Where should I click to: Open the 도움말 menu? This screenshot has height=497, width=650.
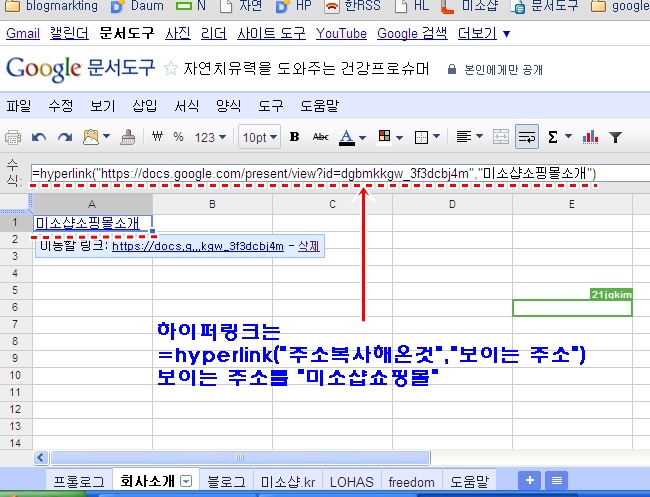pos(319,106)
